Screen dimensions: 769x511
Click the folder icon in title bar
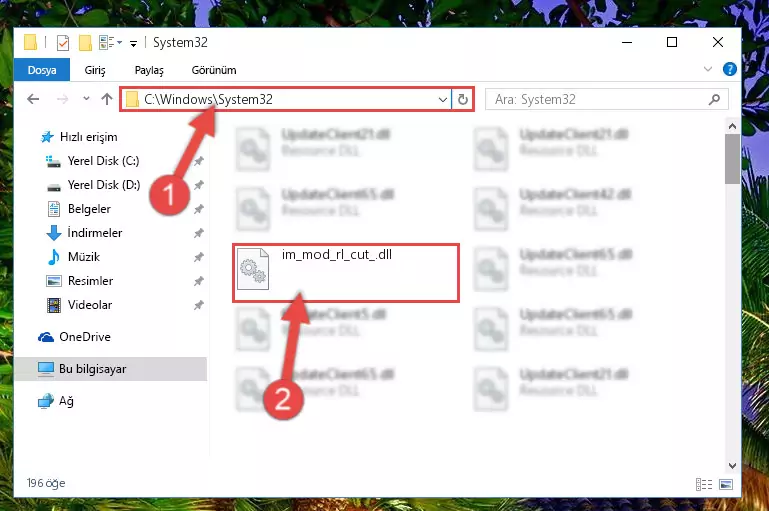[x=30, y=43]
